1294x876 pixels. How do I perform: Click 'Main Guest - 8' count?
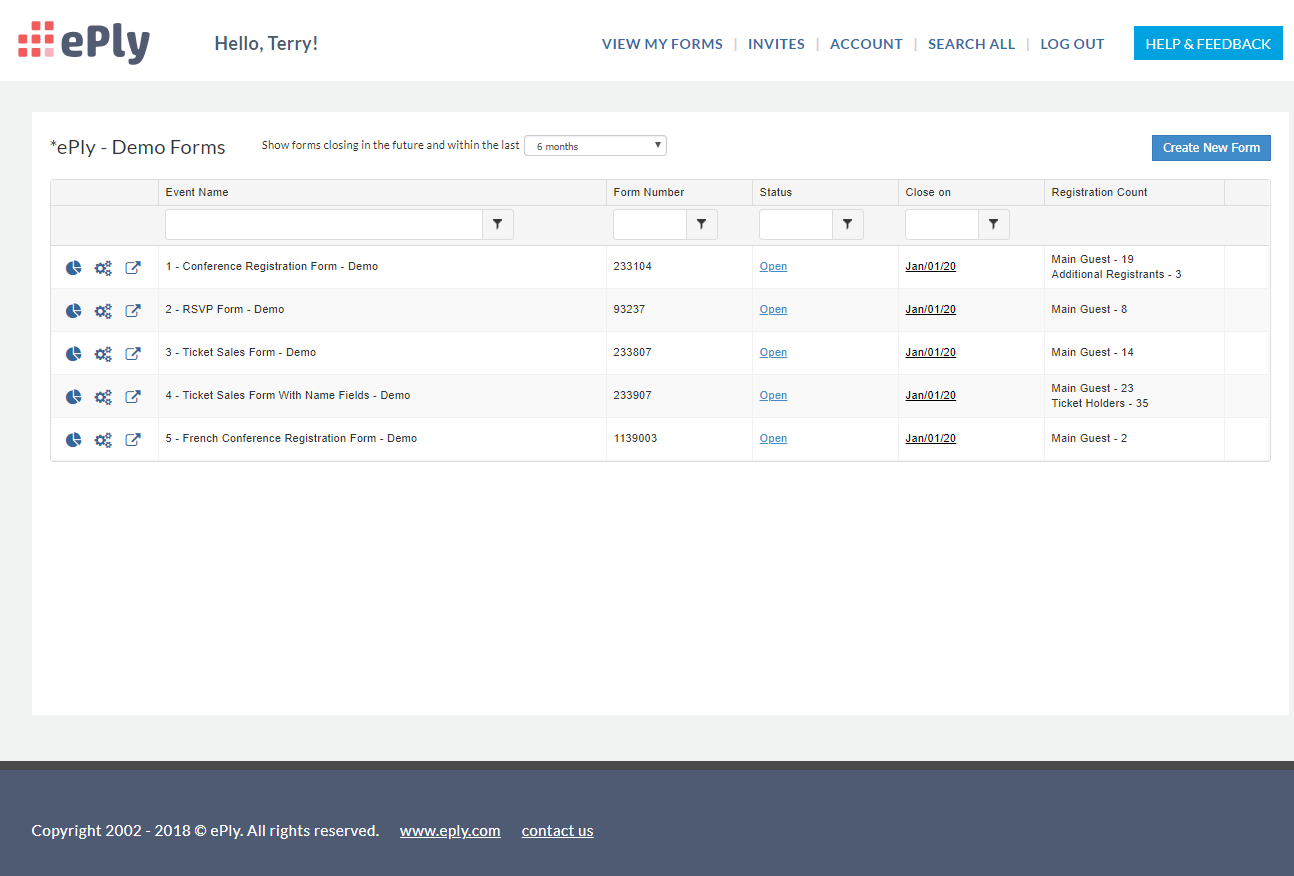1089,310
